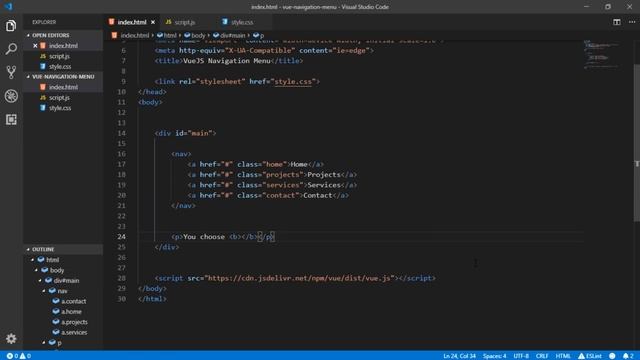Collapse the nav node in Outline

point(44,291)
